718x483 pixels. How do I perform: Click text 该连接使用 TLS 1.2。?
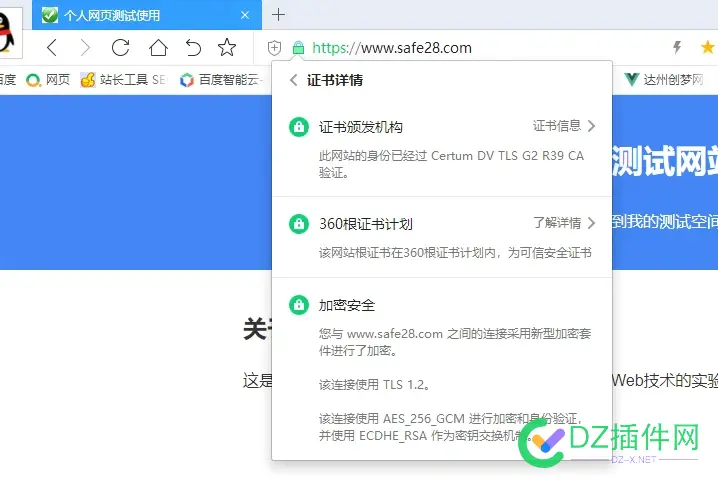[x=375, y=385]
